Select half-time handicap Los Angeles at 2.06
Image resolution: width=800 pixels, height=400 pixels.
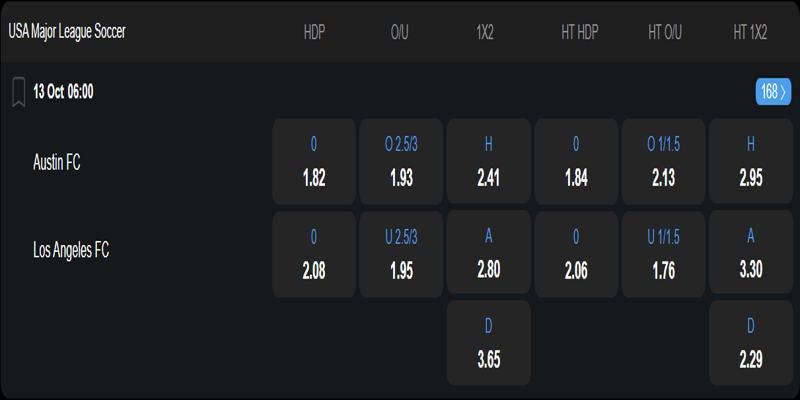(x=576, y=254)
